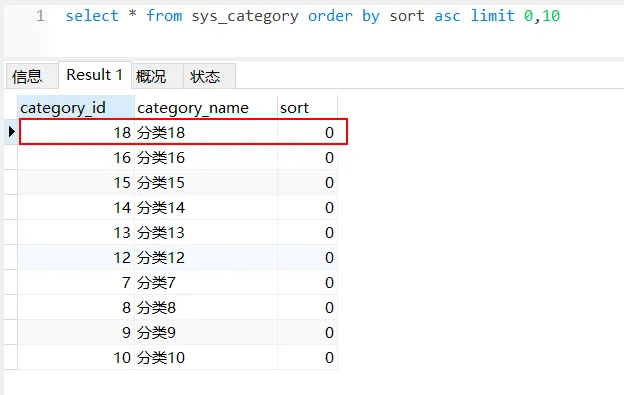Select cell with category_id 8
Image resolution: width=624 pixels, height=395 pixels.
(76, 307)
